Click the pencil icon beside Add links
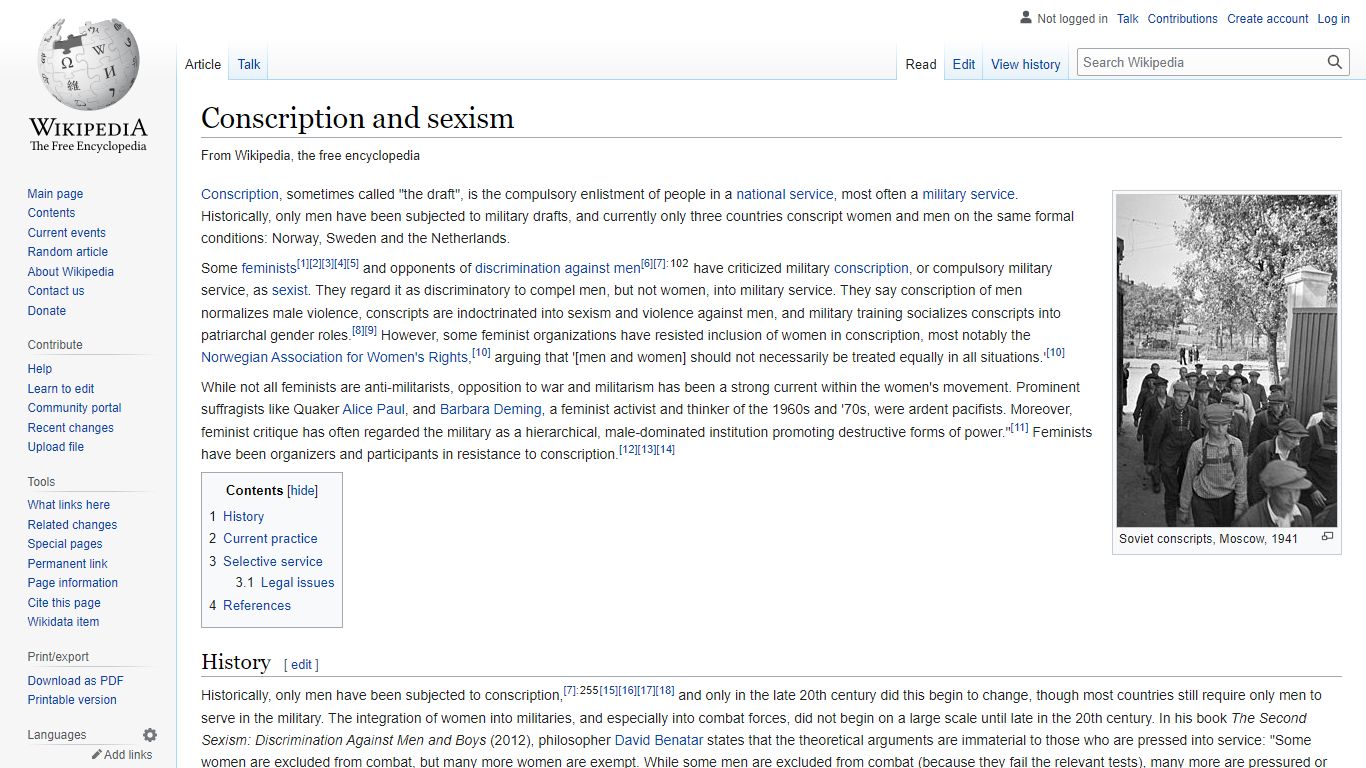 [97, 755]
